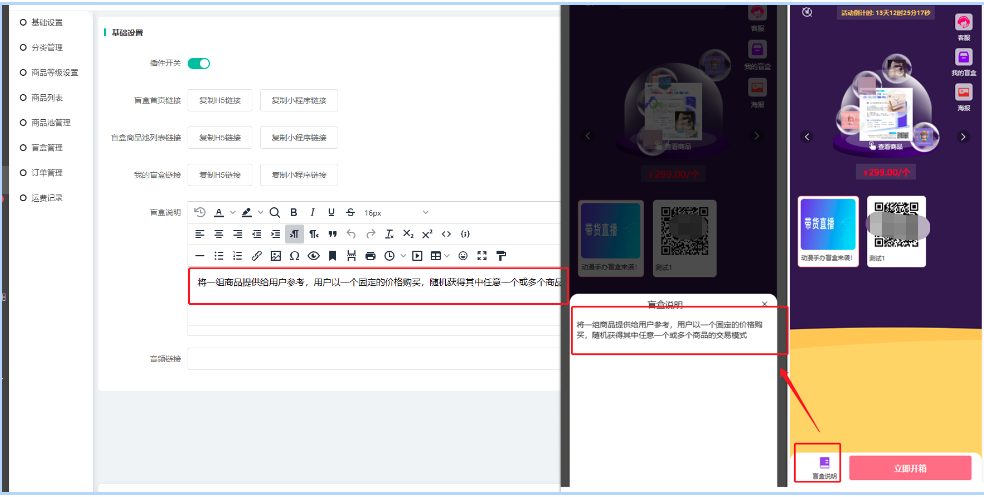Increase indent with the indent icon
The width and height of the screenshot is (984, 497).
click(275, 234)
